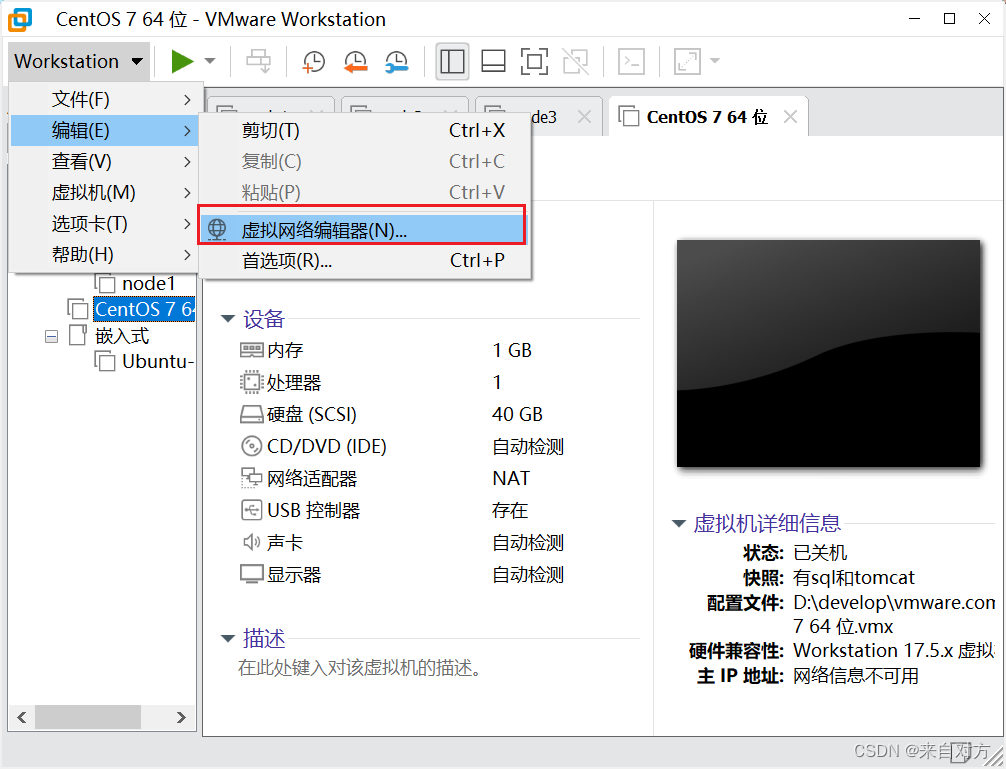Open the USB 控制器 device setting
1006x769 pixels.
pos(313,511)
